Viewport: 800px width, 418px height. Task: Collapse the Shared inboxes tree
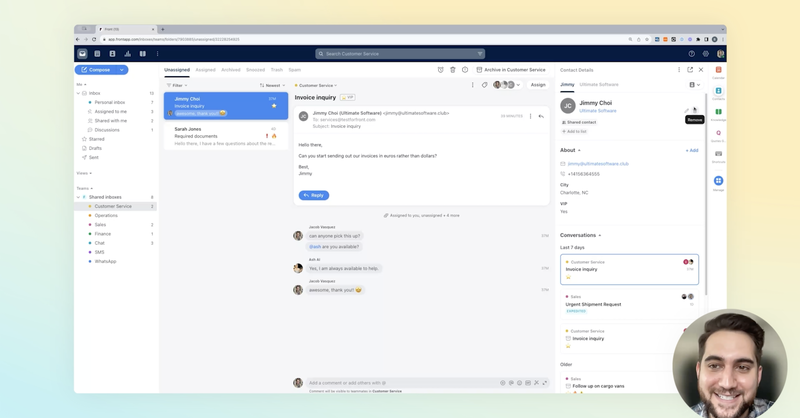click(79, 197)
